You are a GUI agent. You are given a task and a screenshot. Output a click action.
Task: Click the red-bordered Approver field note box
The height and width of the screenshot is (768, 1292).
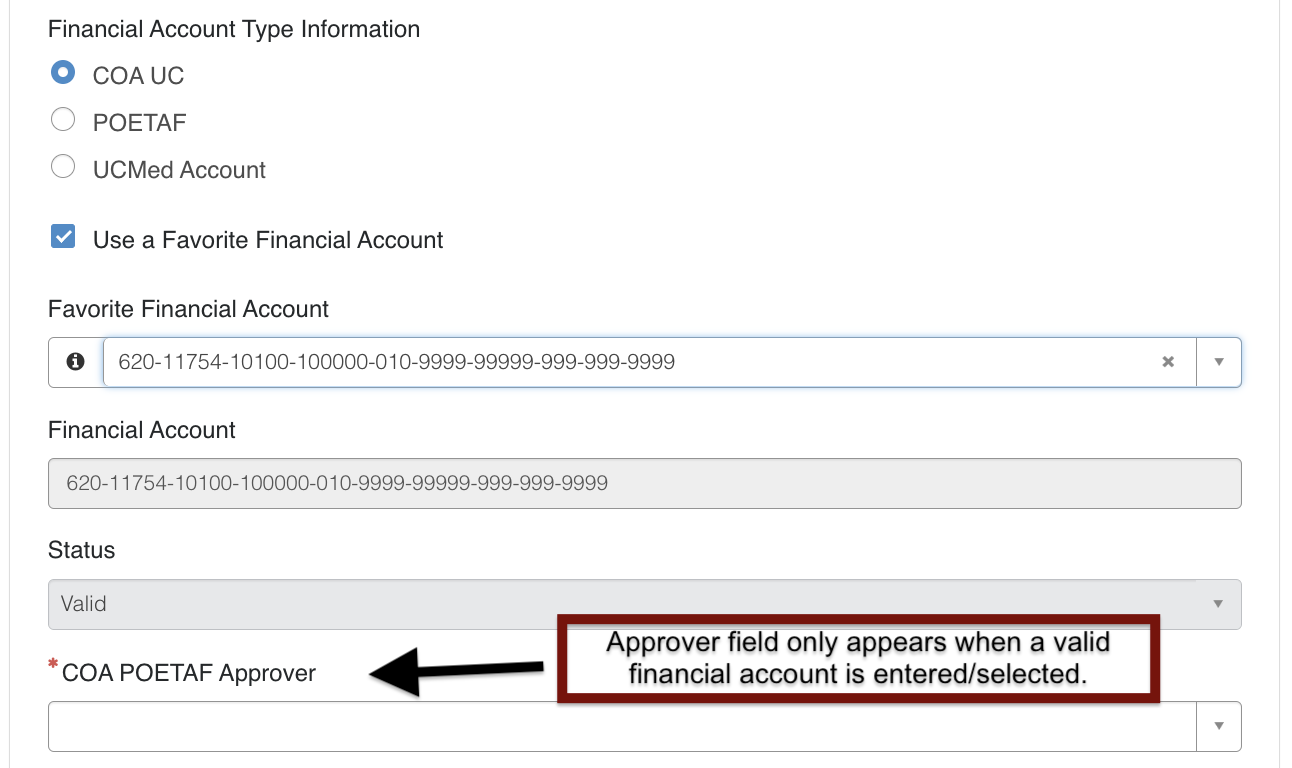tap(858, 658)
